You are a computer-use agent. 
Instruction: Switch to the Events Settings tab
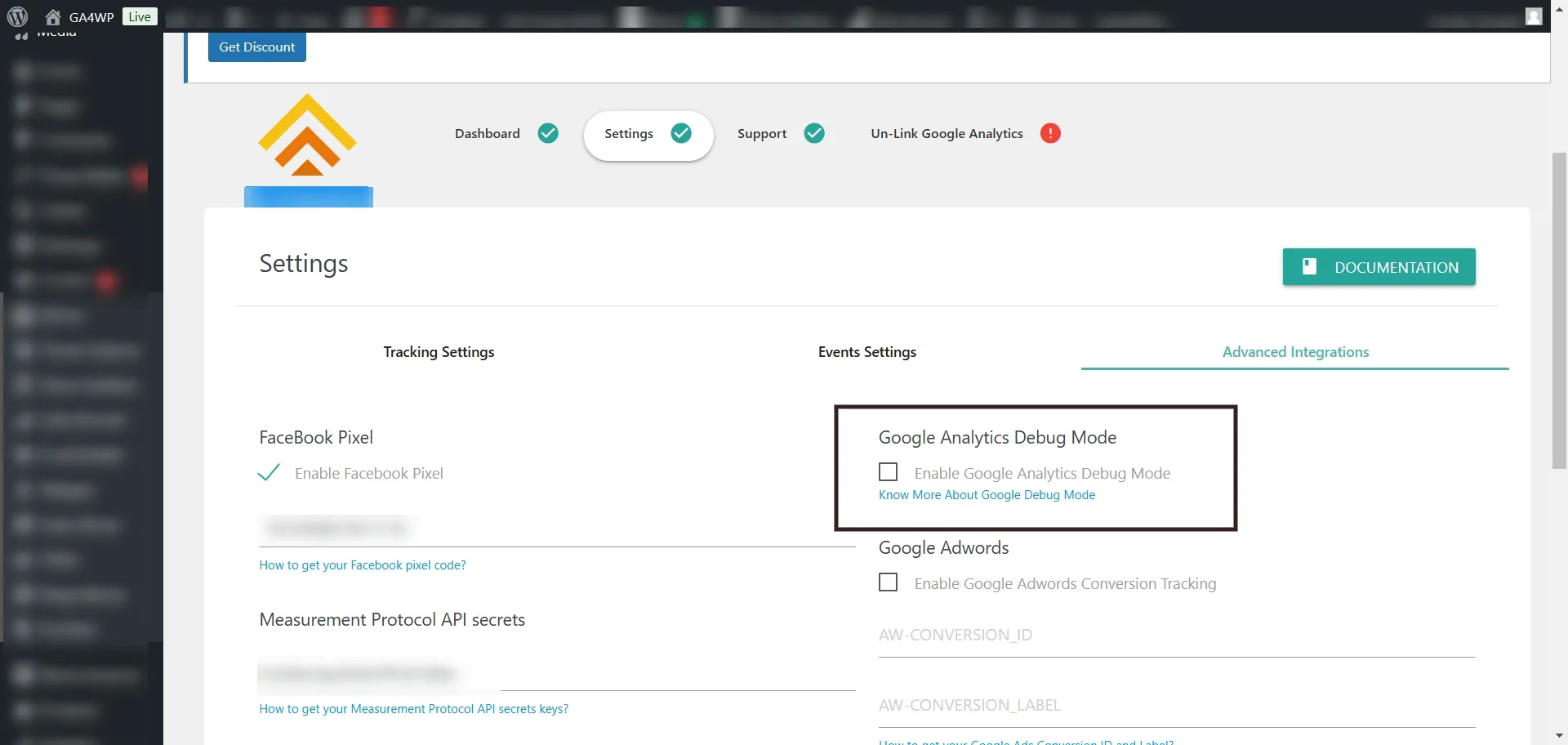point(866,352)
